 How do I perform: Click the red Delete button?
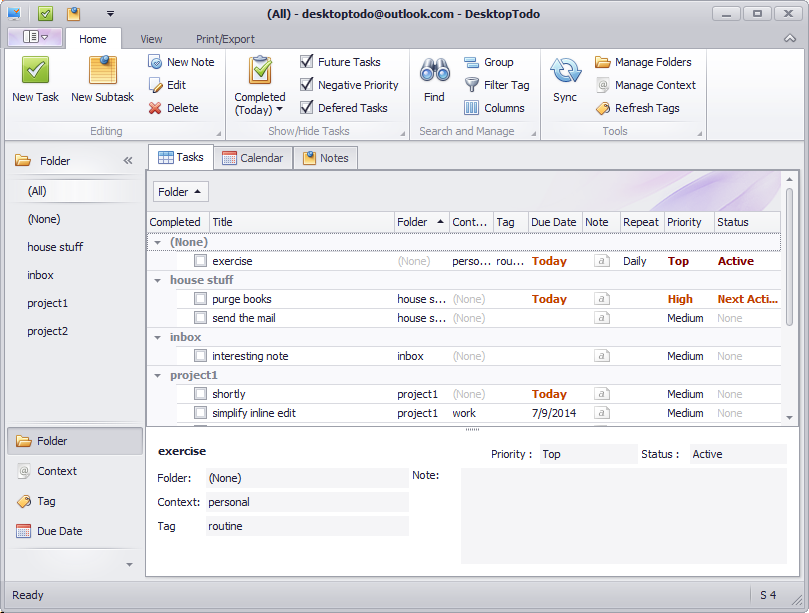[x=173, y=108]
